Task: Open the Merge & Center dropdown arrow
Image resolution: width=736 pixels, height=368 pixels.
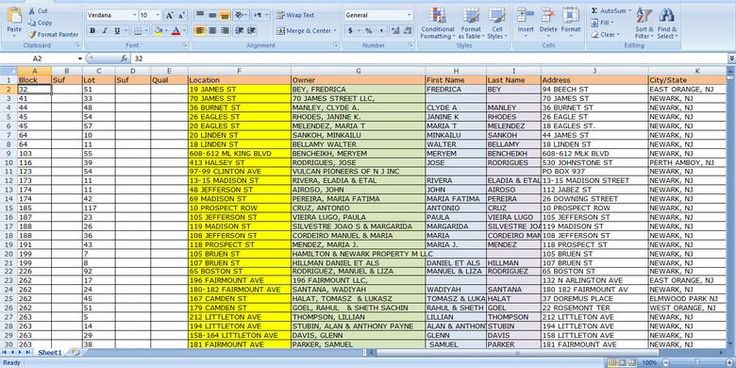Action: pyautogui.click(x=335, y=31)
